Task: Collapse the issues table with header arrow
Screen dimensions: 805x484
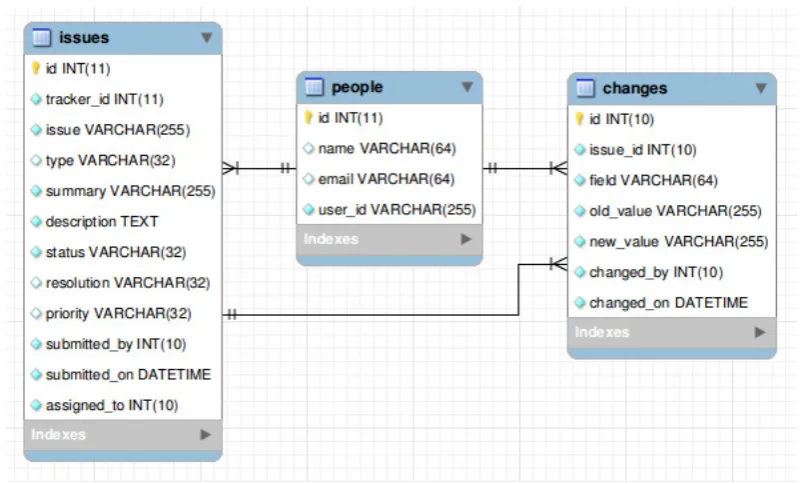Action: pyautogui.click(x=206, y=37)
